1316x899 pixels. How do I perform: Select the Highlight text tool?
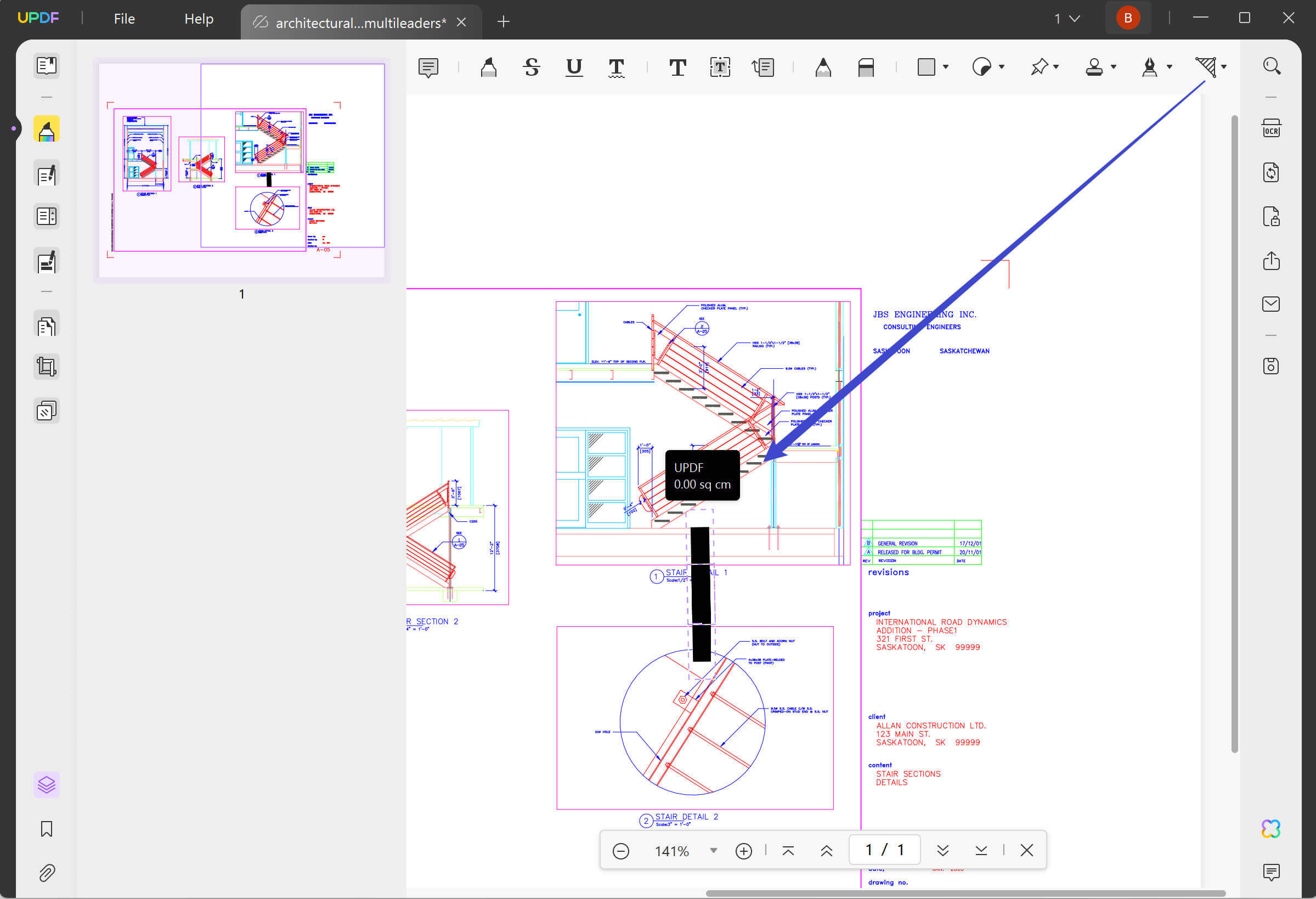489,68
